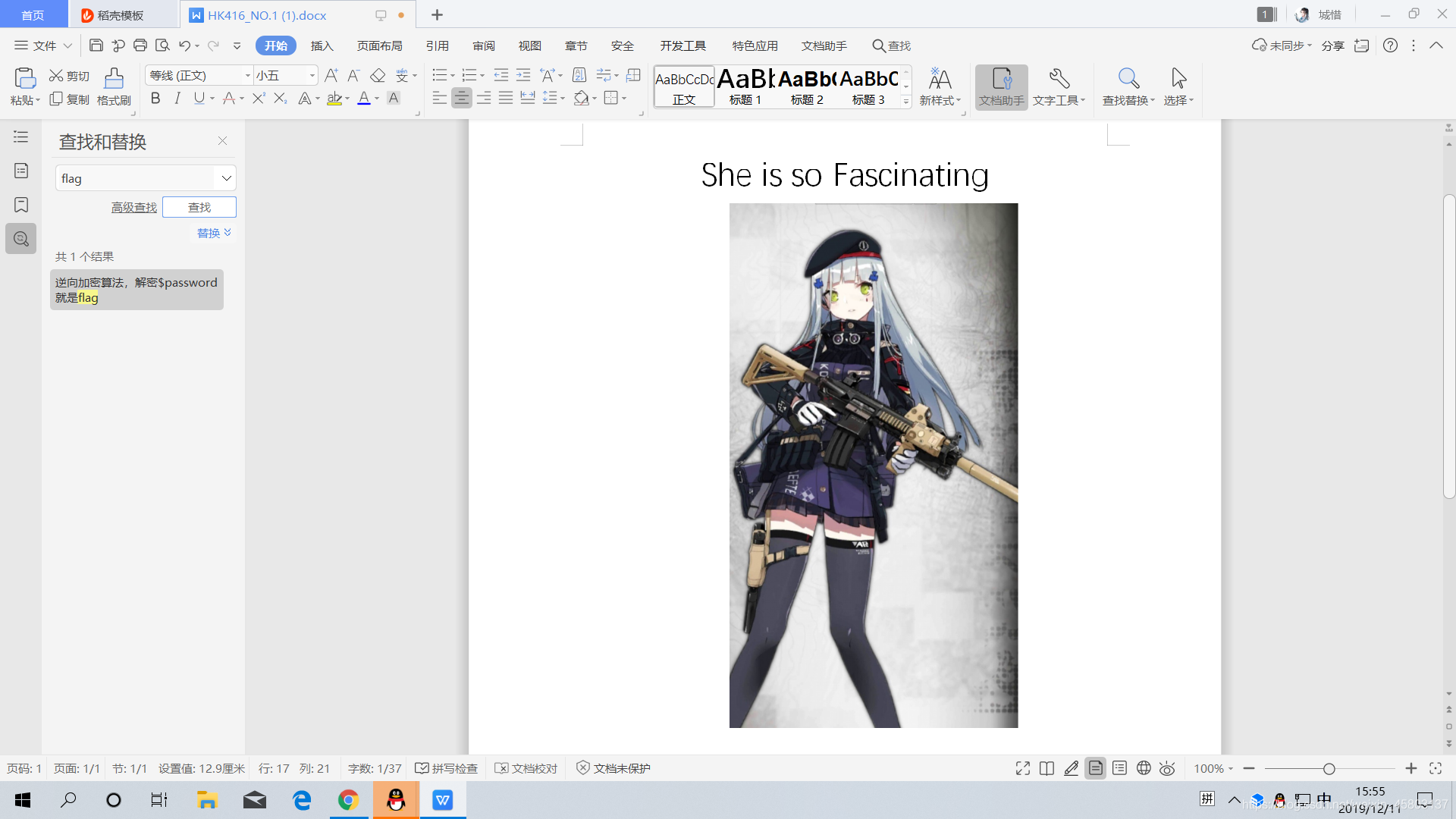The image size is (1456, 819).
Task: Open the Document Assistant (文档助手) tool
Action: tap(1001, 86)
